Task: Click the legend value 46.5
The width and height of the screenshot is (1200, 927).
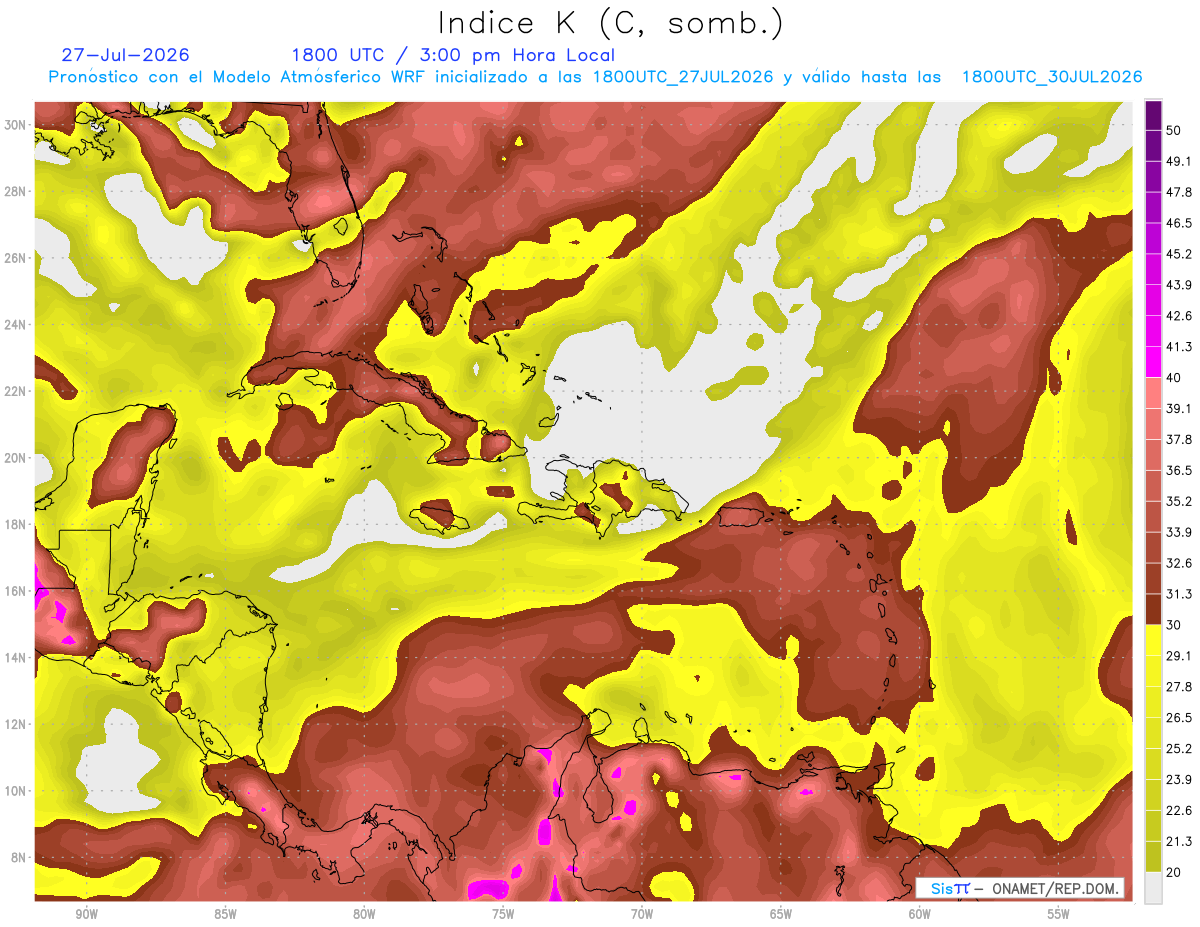Action: click(1179, 223)
